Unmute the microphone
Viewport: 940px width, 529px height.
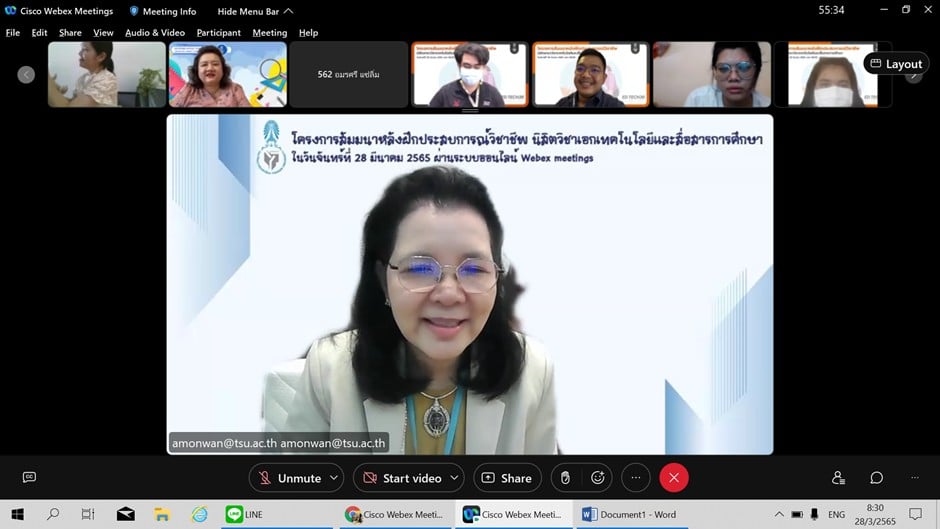(290, 478)
